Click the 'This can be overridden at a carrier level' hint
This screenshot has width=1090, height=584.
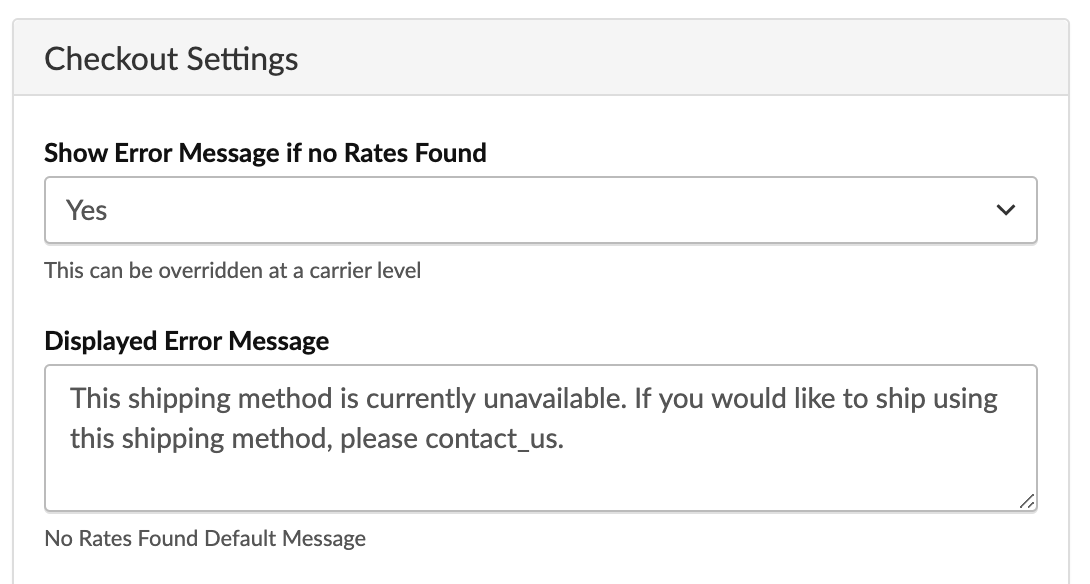(x=233, y=271)
